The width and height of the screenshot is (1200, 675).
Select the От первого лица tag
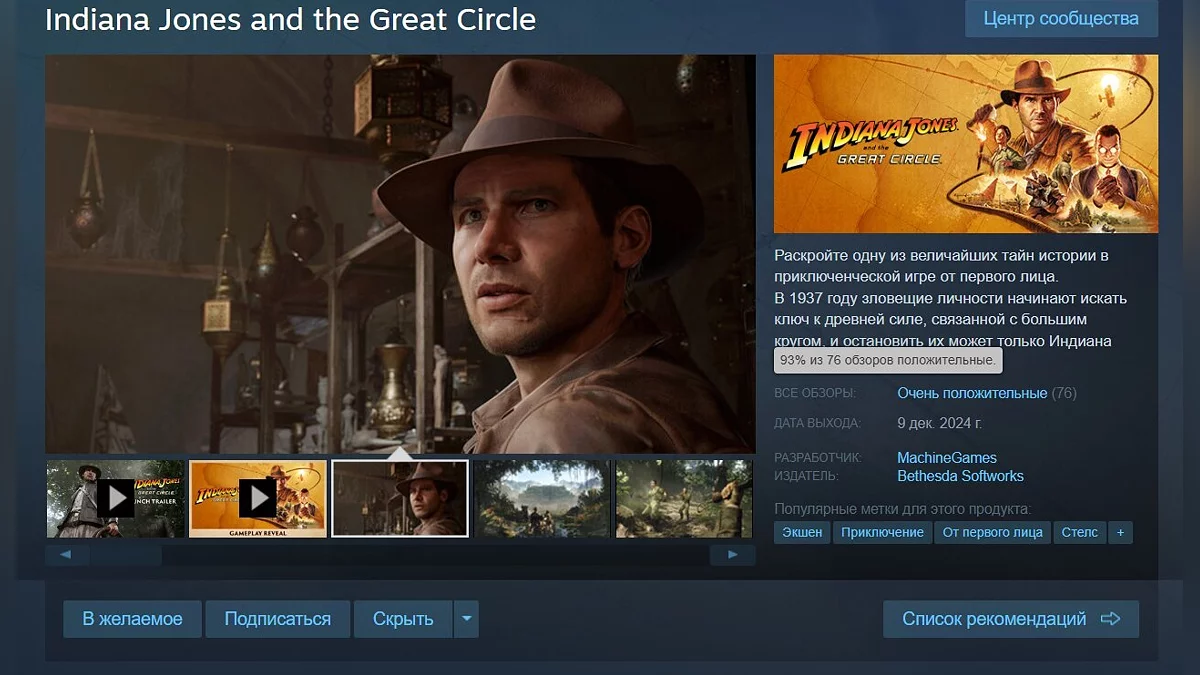[992, 533]
